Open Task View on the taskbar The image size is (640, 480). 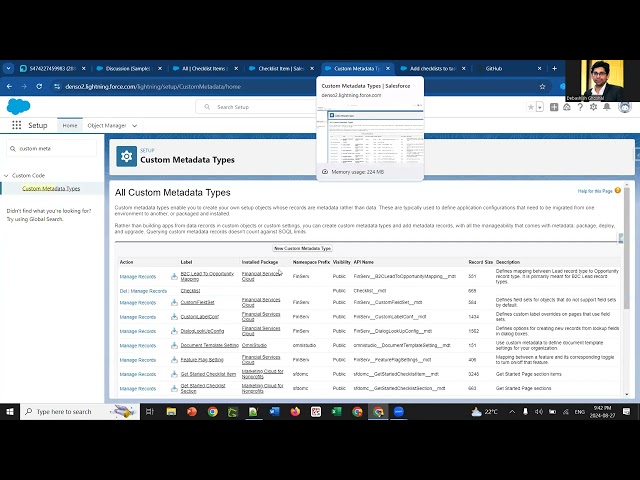click(x=150, y=412)
